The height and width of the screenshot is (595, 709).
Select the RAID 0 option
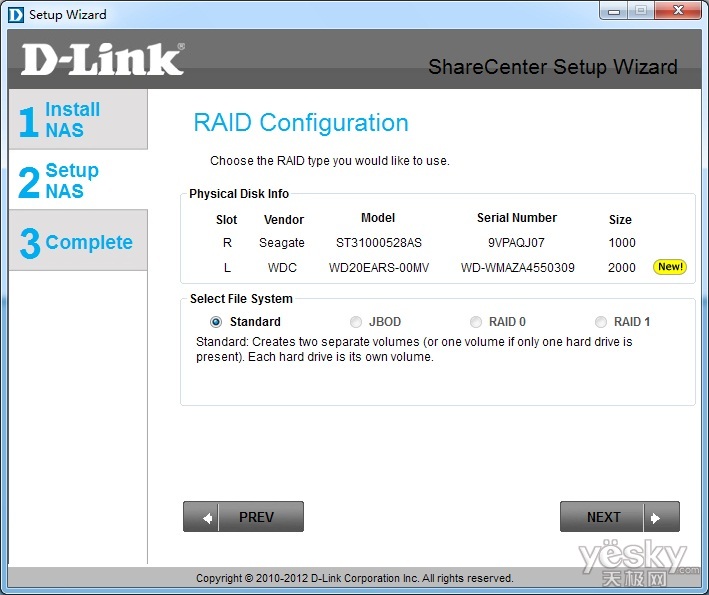[x=476, y=322]
